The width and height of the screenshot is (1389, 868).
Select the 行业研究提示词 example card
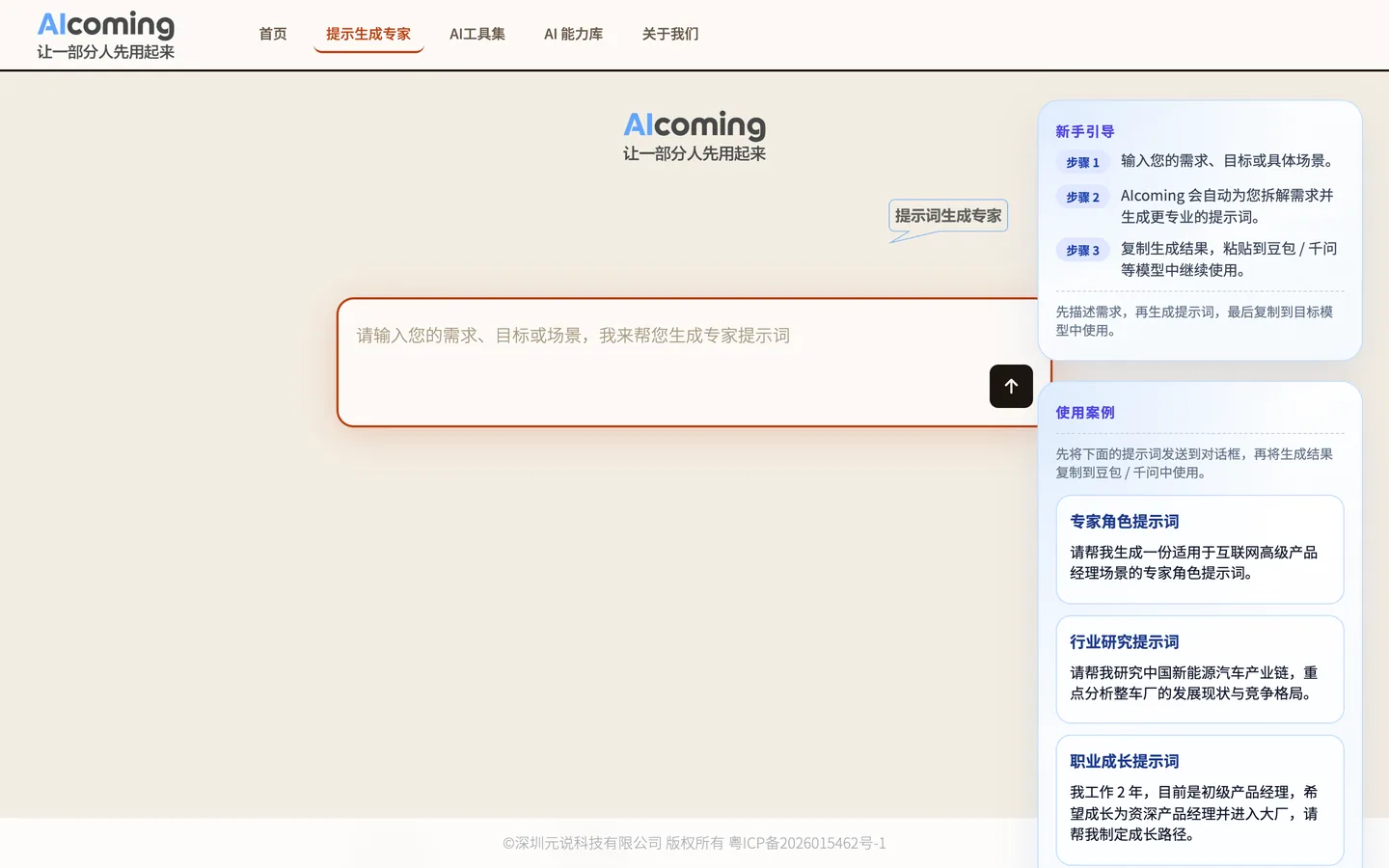click(x=1200, y=669)
